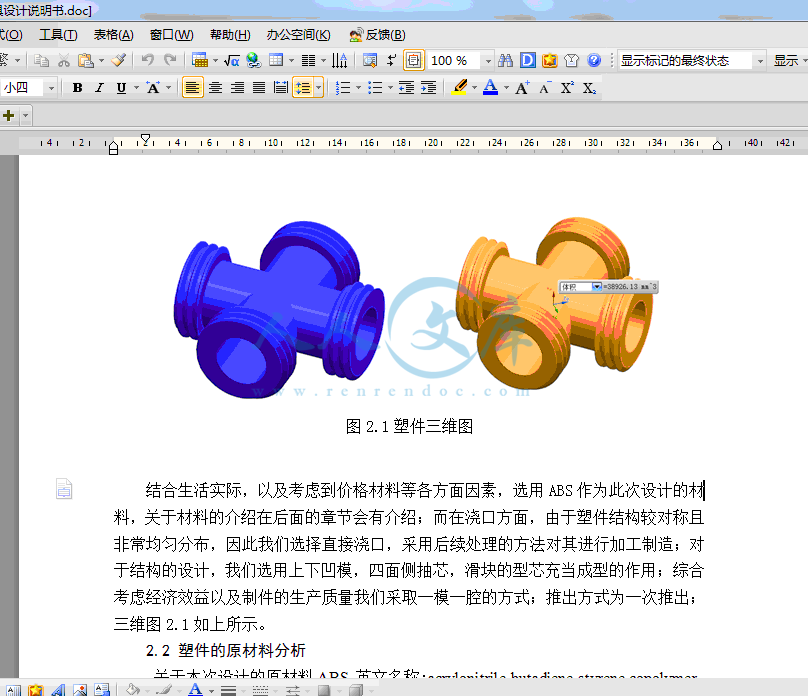Click the Columns layout icon
Viewport: 808px width, 696px height.
pos(308,61)
